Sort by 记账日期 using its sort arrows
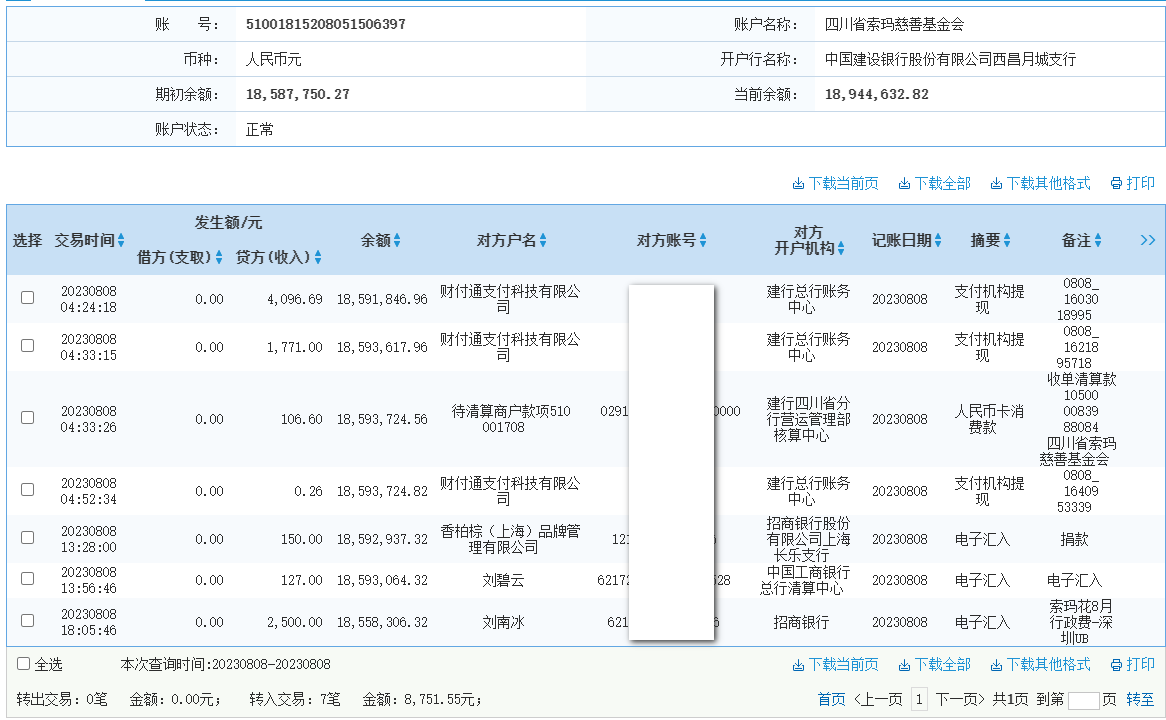Image resolution: width=1166 pixels, height=720 pixels. point(938,240)
